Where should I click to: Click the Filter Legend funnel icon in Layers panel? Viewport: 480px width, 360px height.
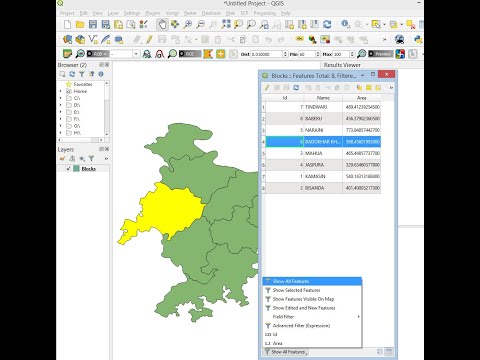click(x=91, y=159)
